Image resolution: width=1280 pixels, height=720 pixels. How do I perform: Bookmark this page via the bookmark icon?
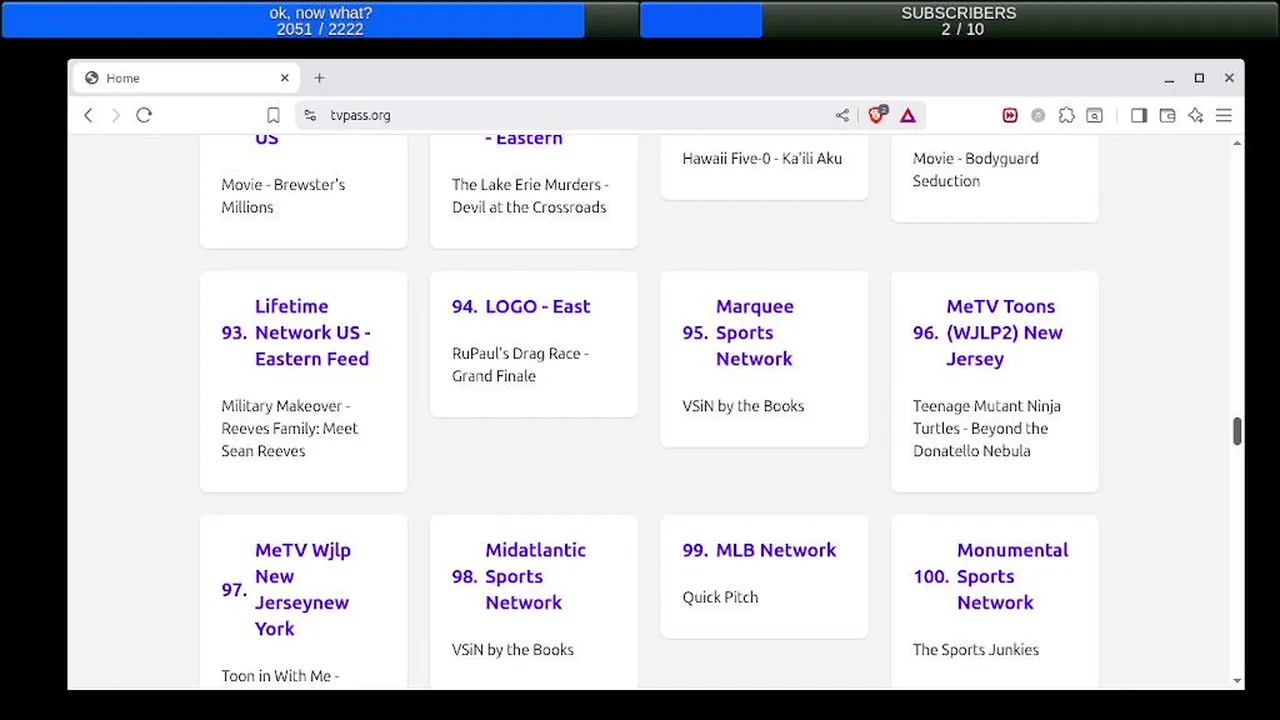coord(273,115)
